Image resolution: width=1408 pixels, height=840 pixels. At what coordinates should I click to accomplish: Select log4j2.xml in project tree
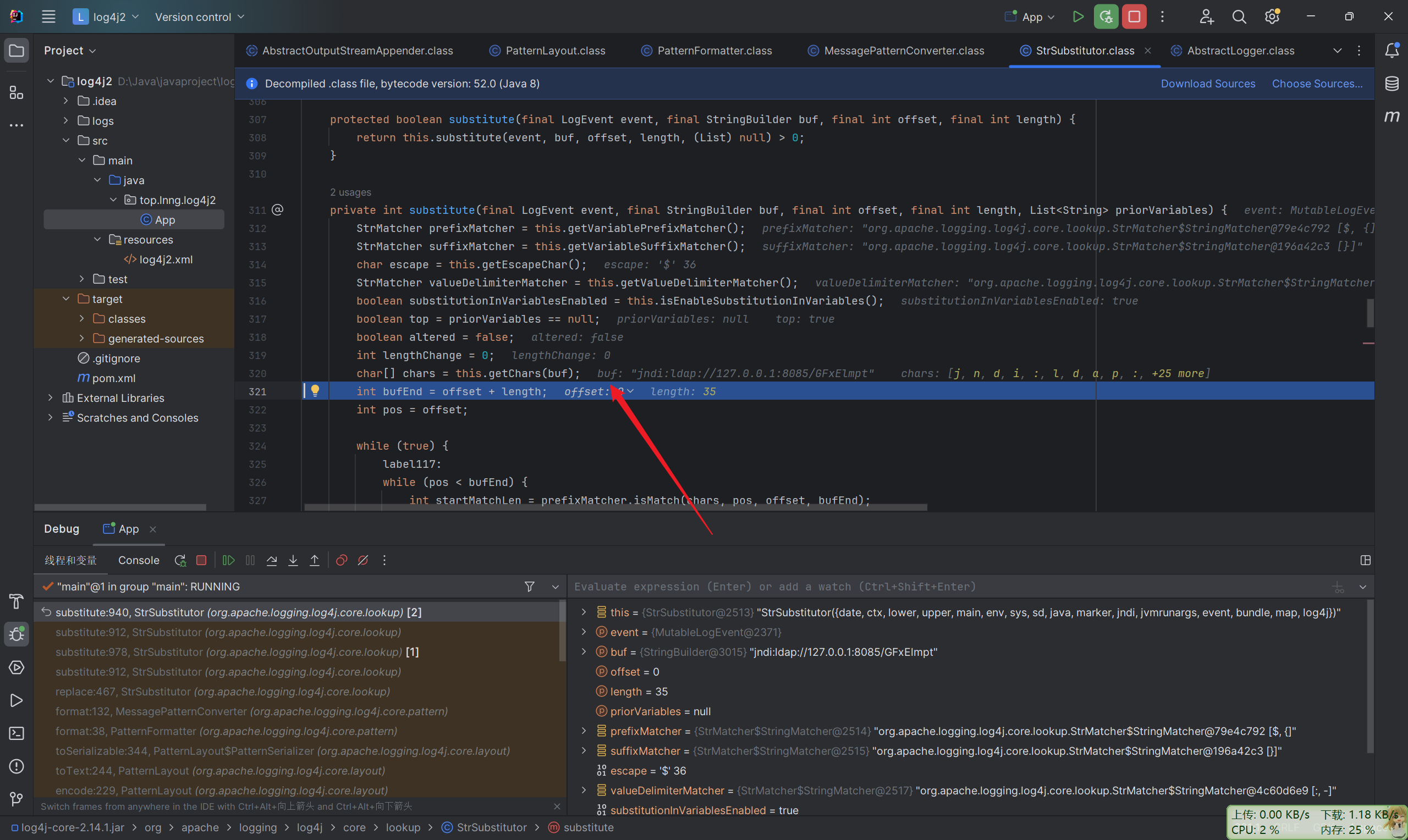point(166,259)
